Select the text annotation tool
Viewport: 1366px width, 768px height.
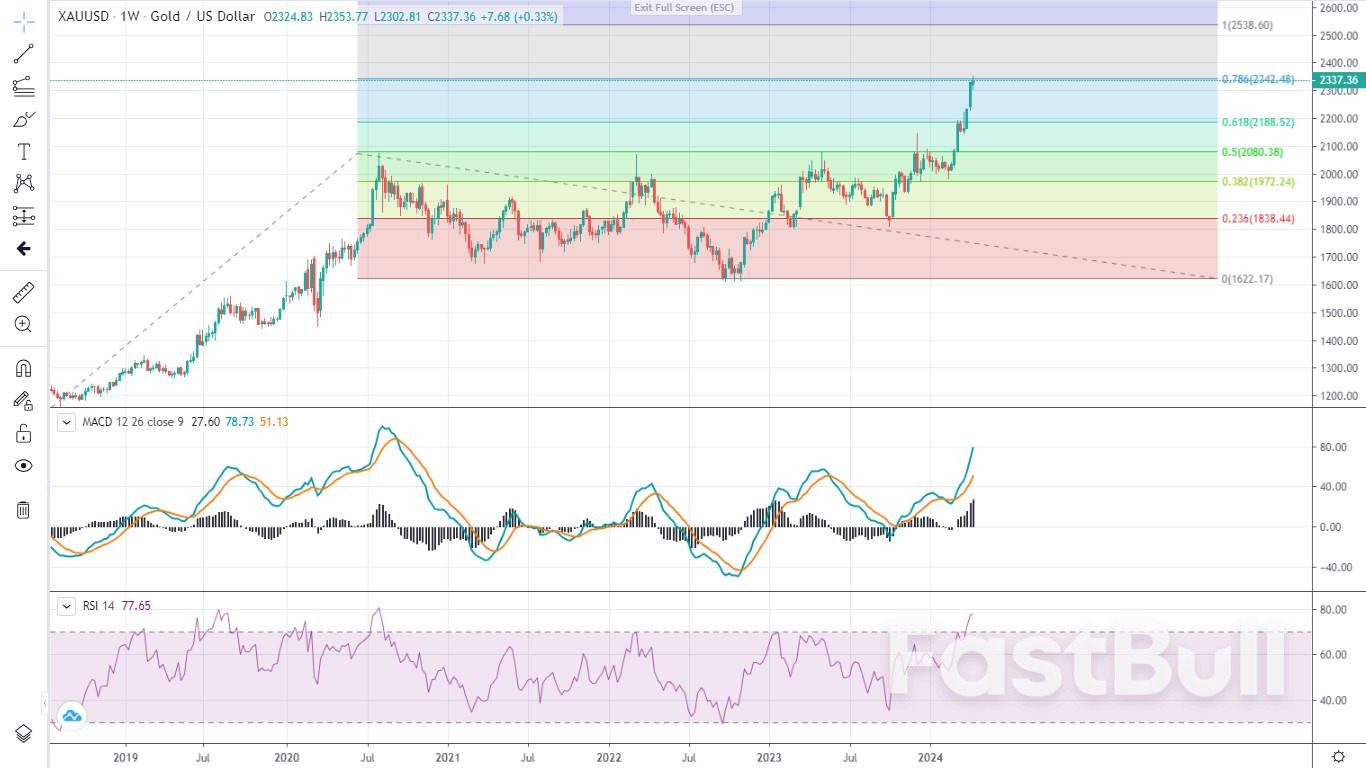(23, 151)
